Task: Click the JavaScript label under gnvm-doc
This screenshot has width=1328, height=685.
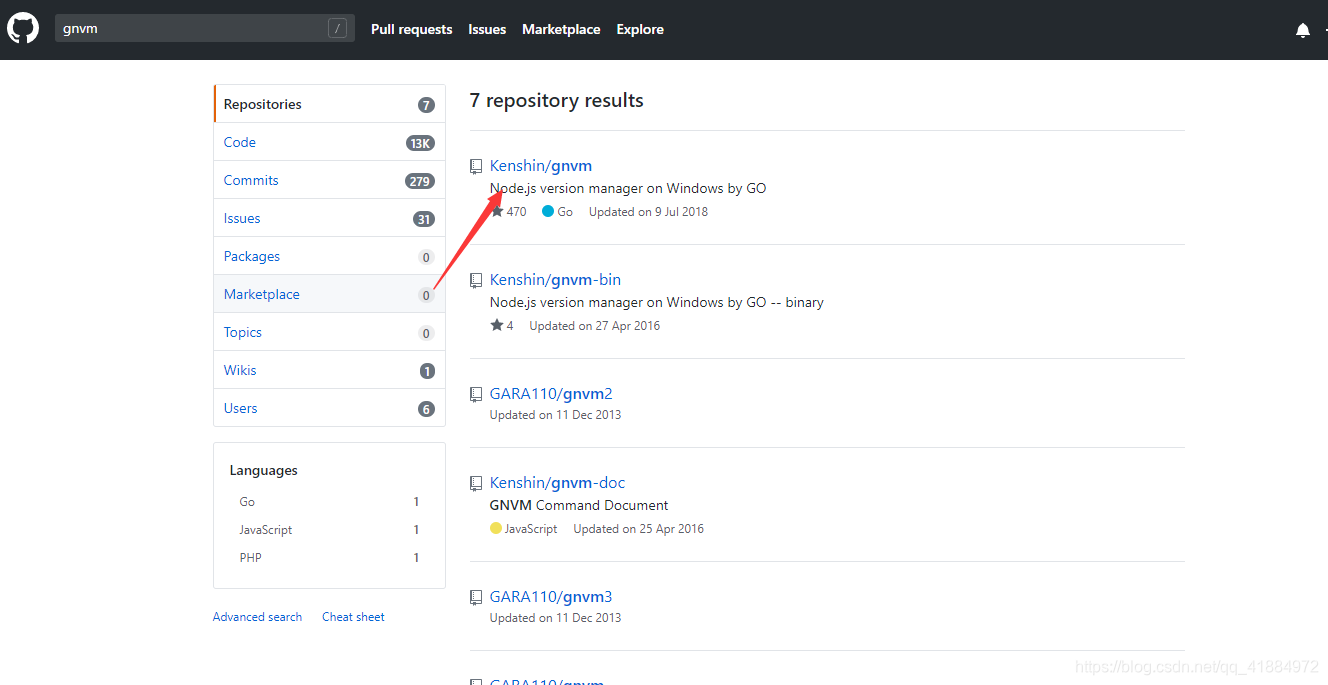Action: pyautogui.click(x=531, y=529)
